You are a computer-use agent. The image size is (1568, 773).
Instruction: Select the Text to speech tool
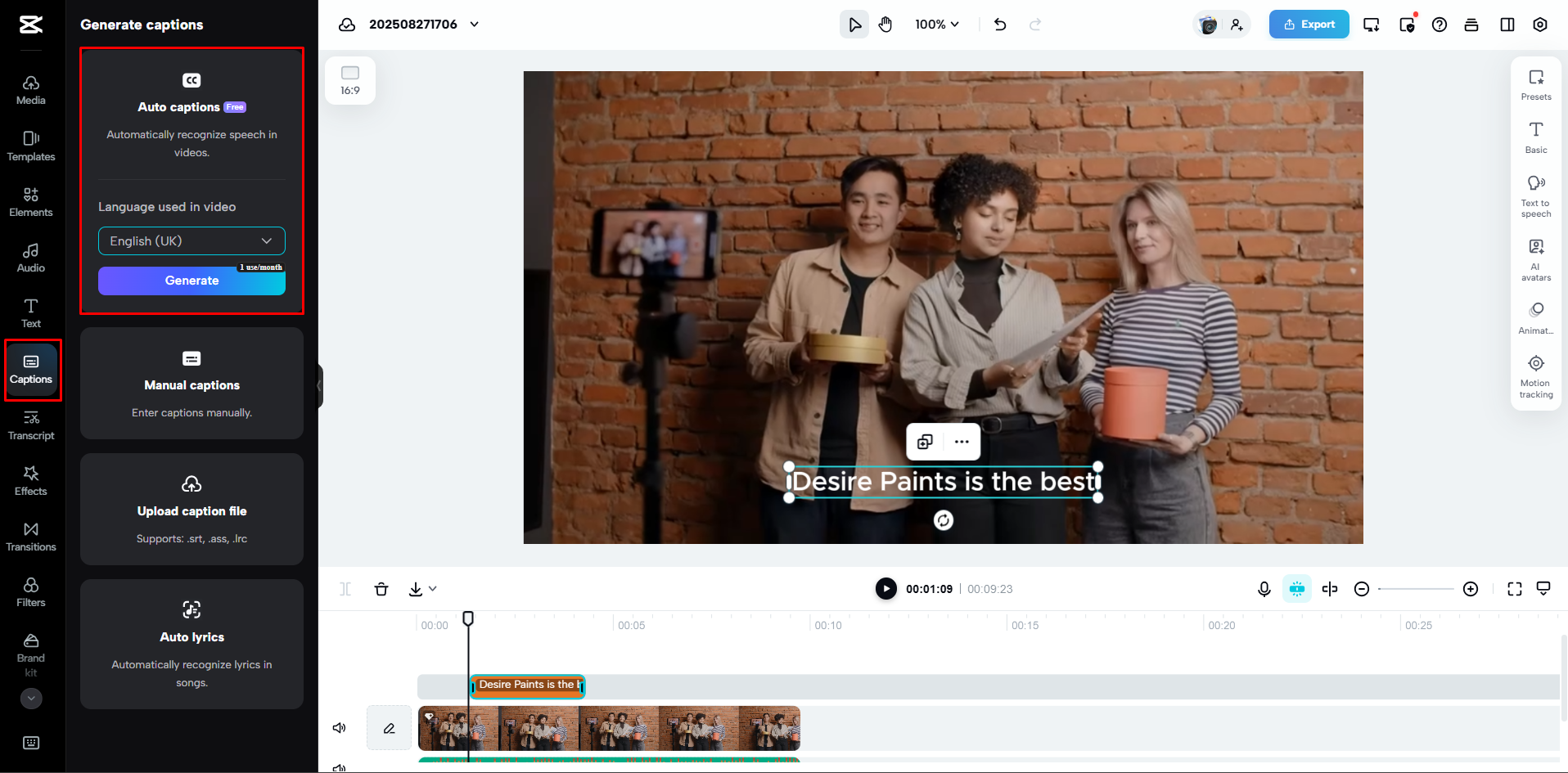tap(1535, 195)
